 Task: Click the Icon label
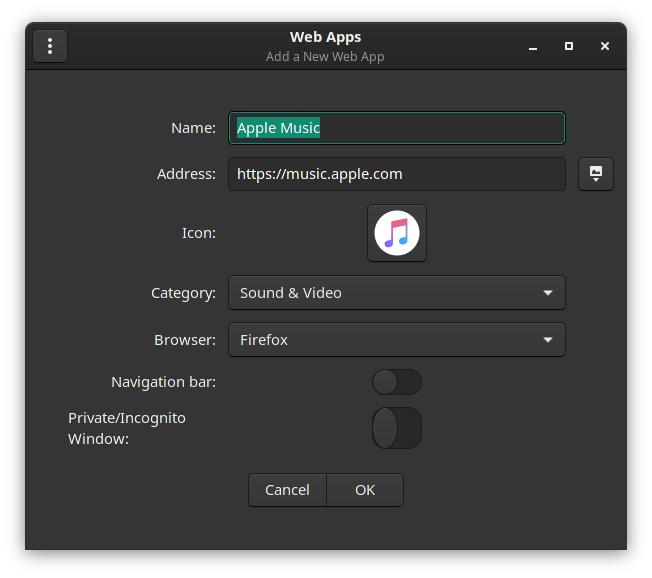click(x=199, y=233)
